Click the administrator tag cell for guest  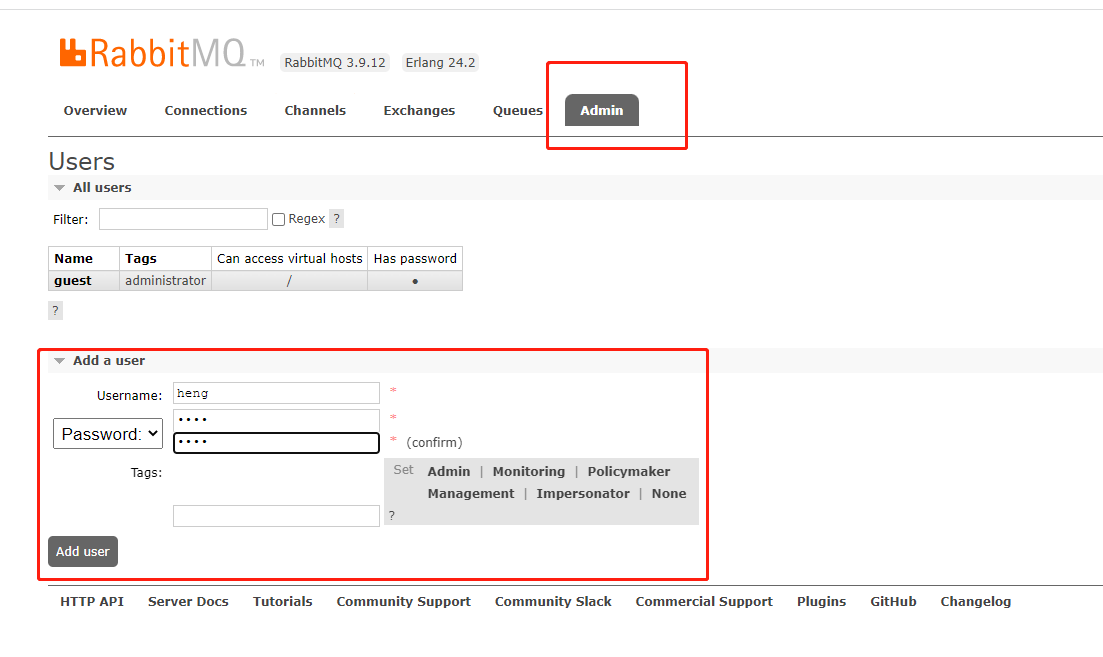point(165,281)
